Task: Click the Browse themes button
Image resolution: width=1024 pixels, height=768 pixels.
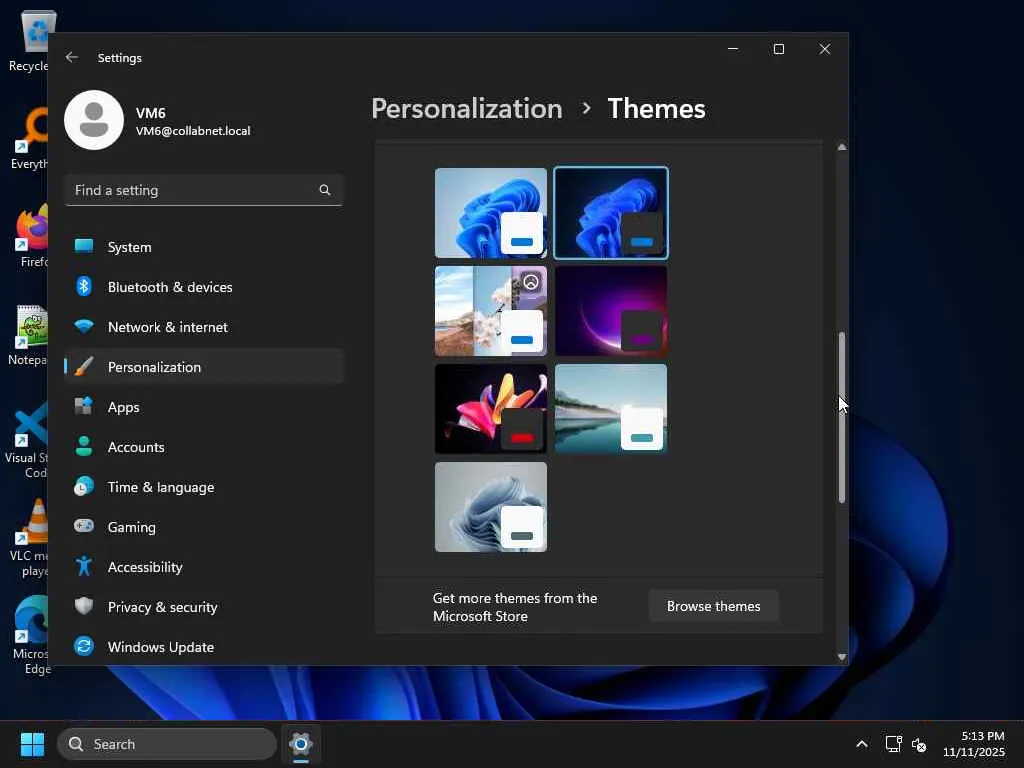Action: point(713,606)
